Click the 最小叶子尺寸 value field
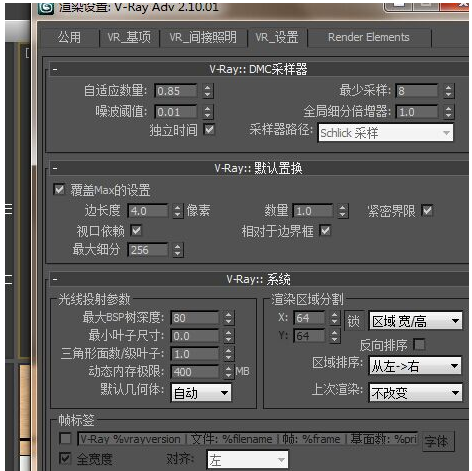This screenshot has height=471, width=472. click(x=195, y=336)
